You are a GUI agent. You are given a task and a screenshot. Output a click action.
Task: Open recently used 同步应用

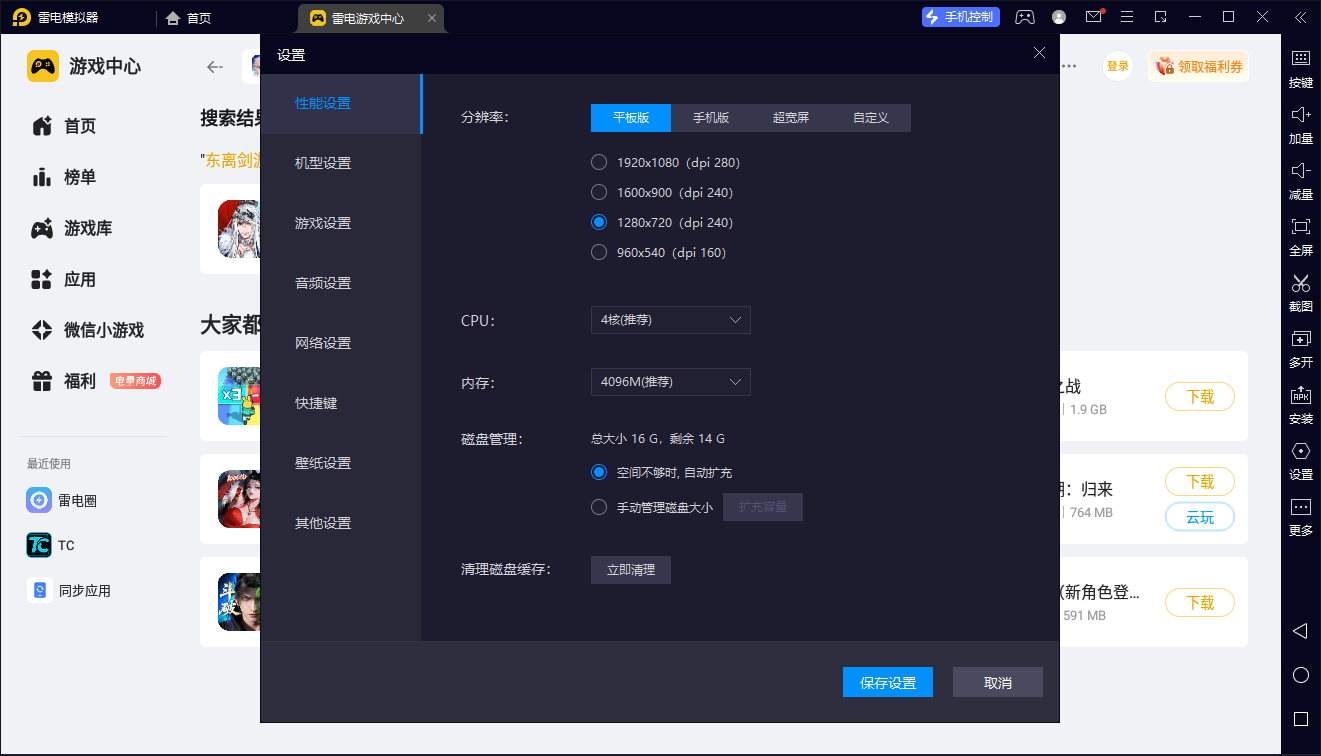pyautogui.click(x=69, y=591)
